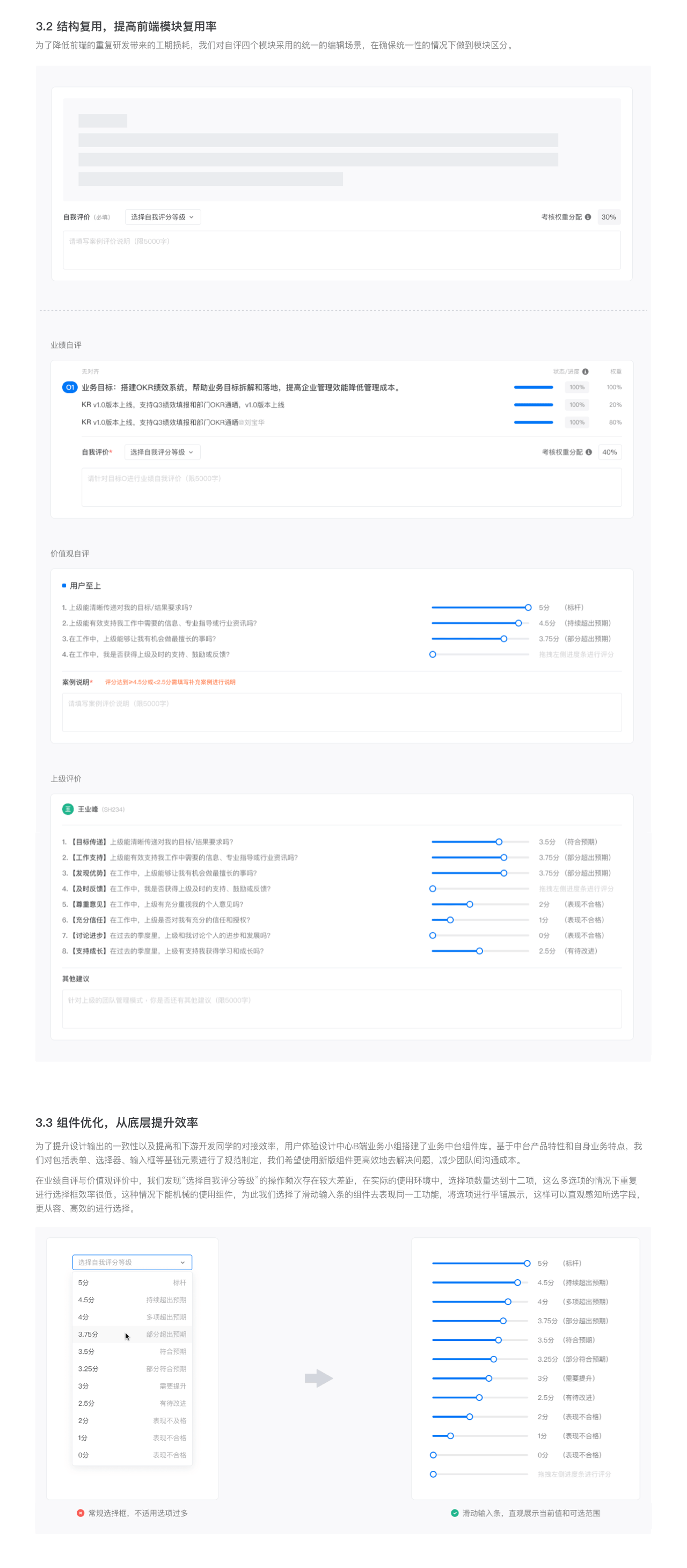The height and width of the screenshot is (1568, 687).
Task: Open 选择自我评分等级 dropdown in the top placeholder card
Action: click(163, 217)
